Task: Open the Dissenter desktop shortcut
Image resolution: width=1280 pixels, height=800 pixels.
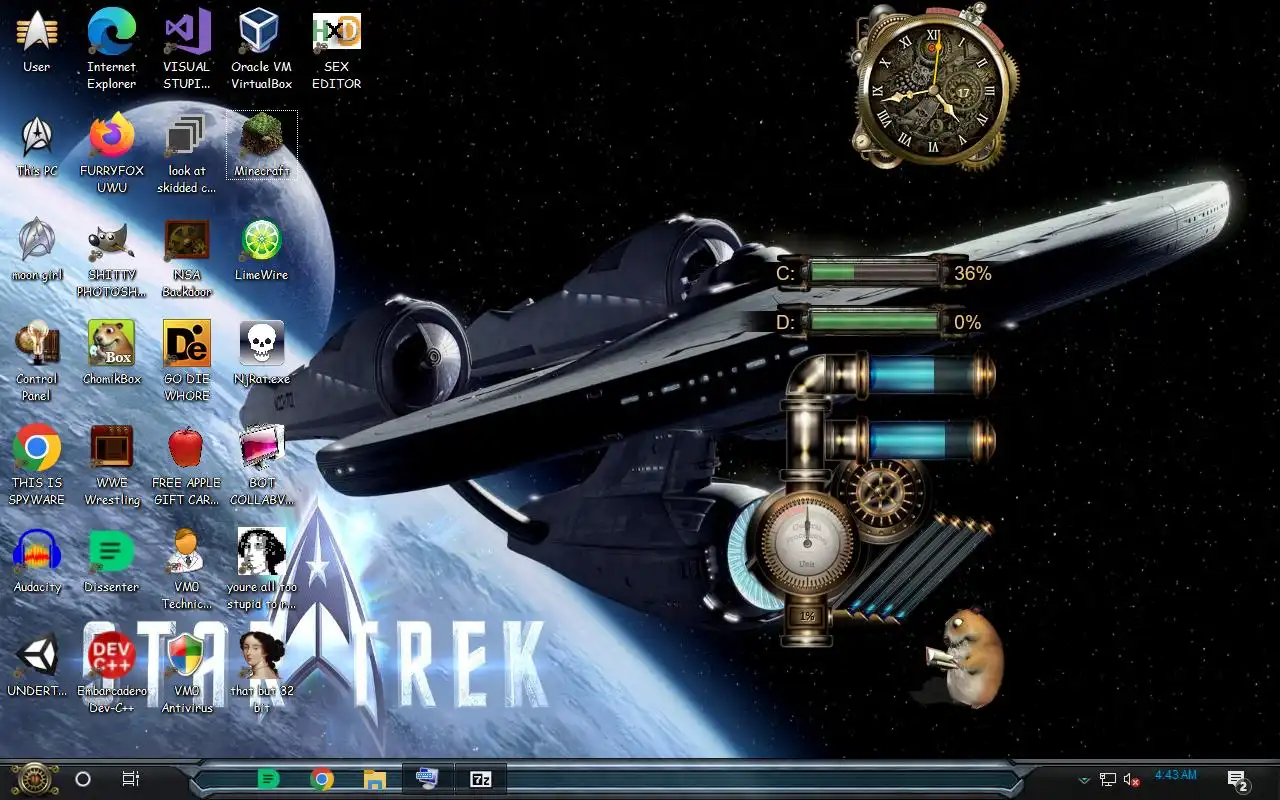Action: point(111,562)
